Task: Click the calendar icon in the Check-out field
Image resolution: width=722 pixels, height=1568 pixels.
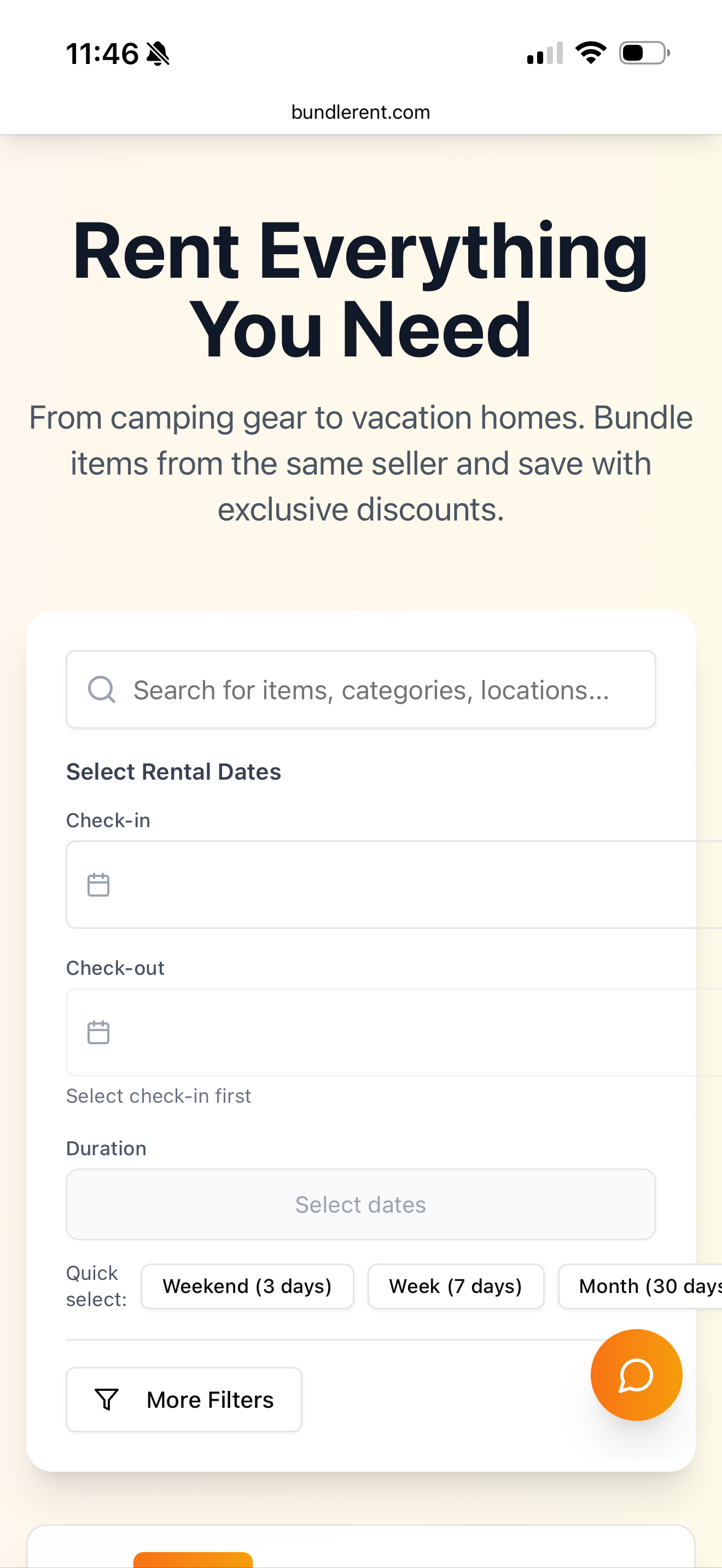Action: [98, 1032]
